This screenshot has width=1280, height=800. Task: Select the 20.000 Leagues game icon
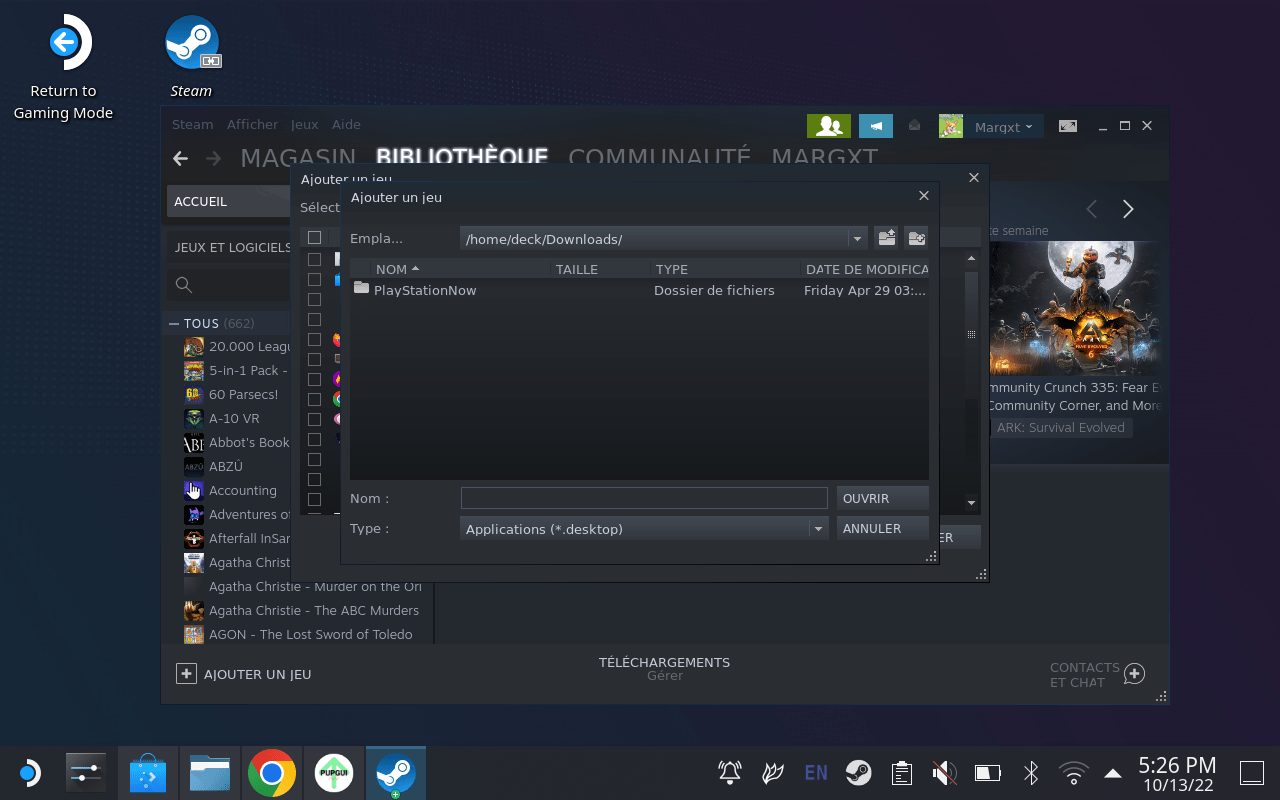point(194,347)
